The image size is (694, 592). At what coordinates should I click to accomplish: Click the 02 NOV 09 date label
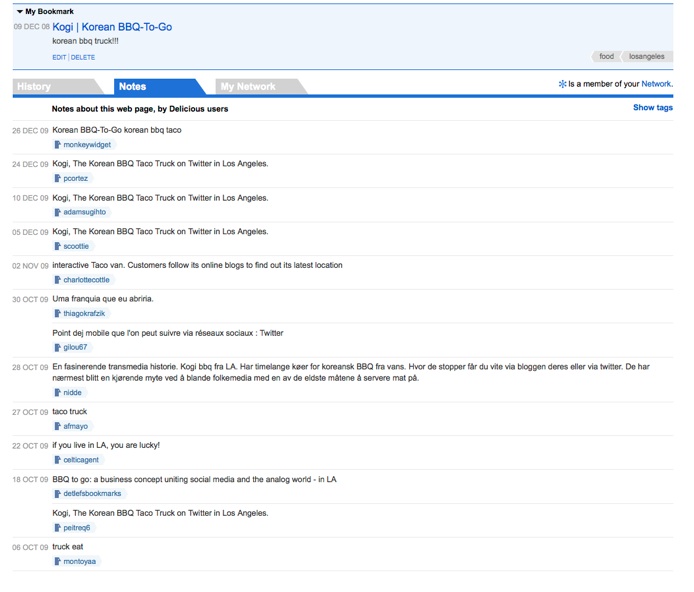pos(30,266)
